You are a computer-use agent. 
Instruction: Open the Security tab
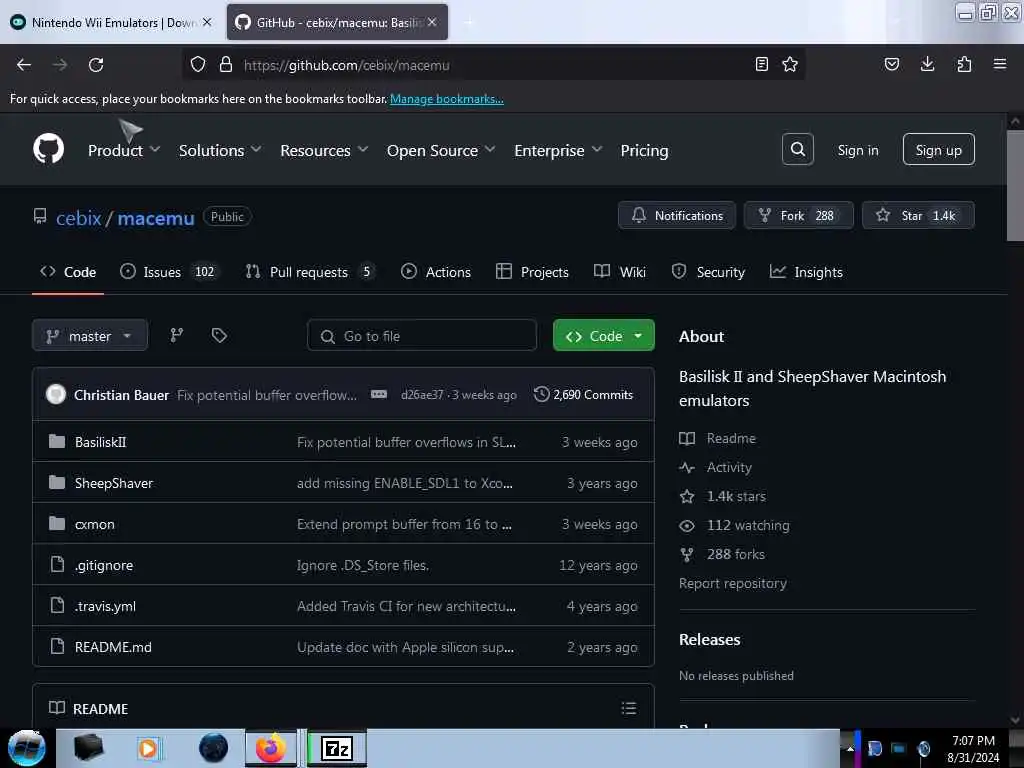[x=708, y=272]
